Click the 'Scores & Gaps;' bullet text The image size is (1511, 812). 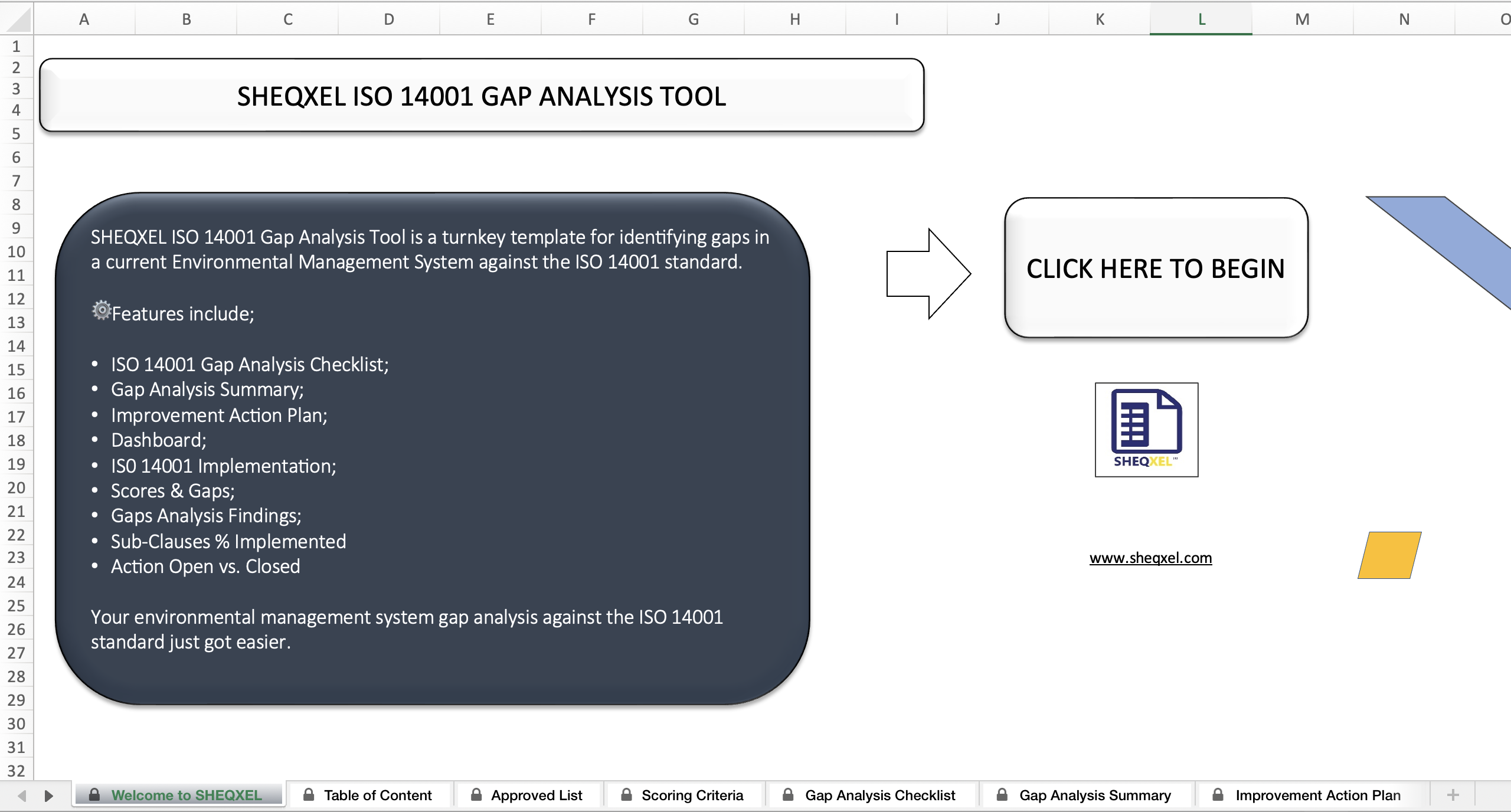click(173, 491)
